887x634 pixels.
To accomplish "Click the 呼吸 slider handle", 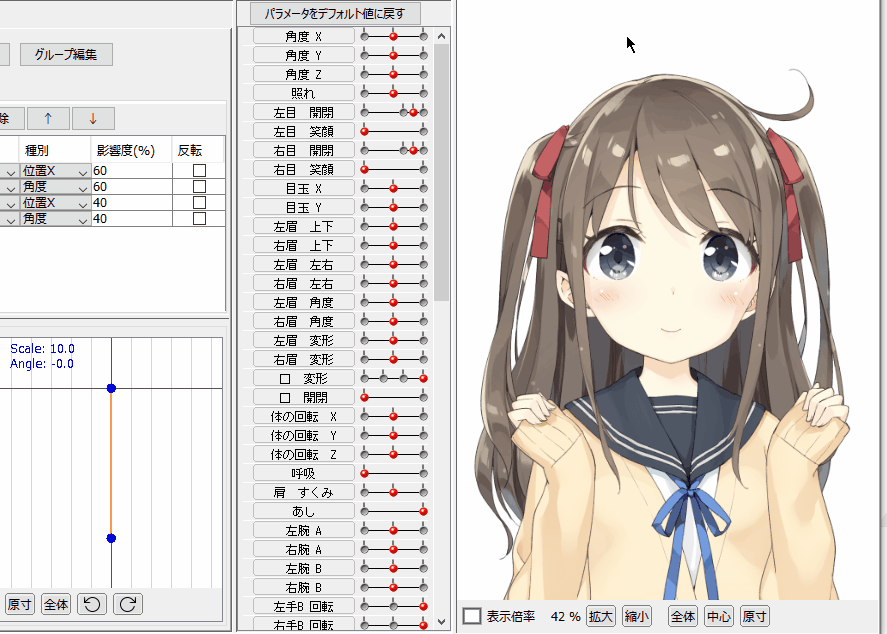I will point(365,473).
